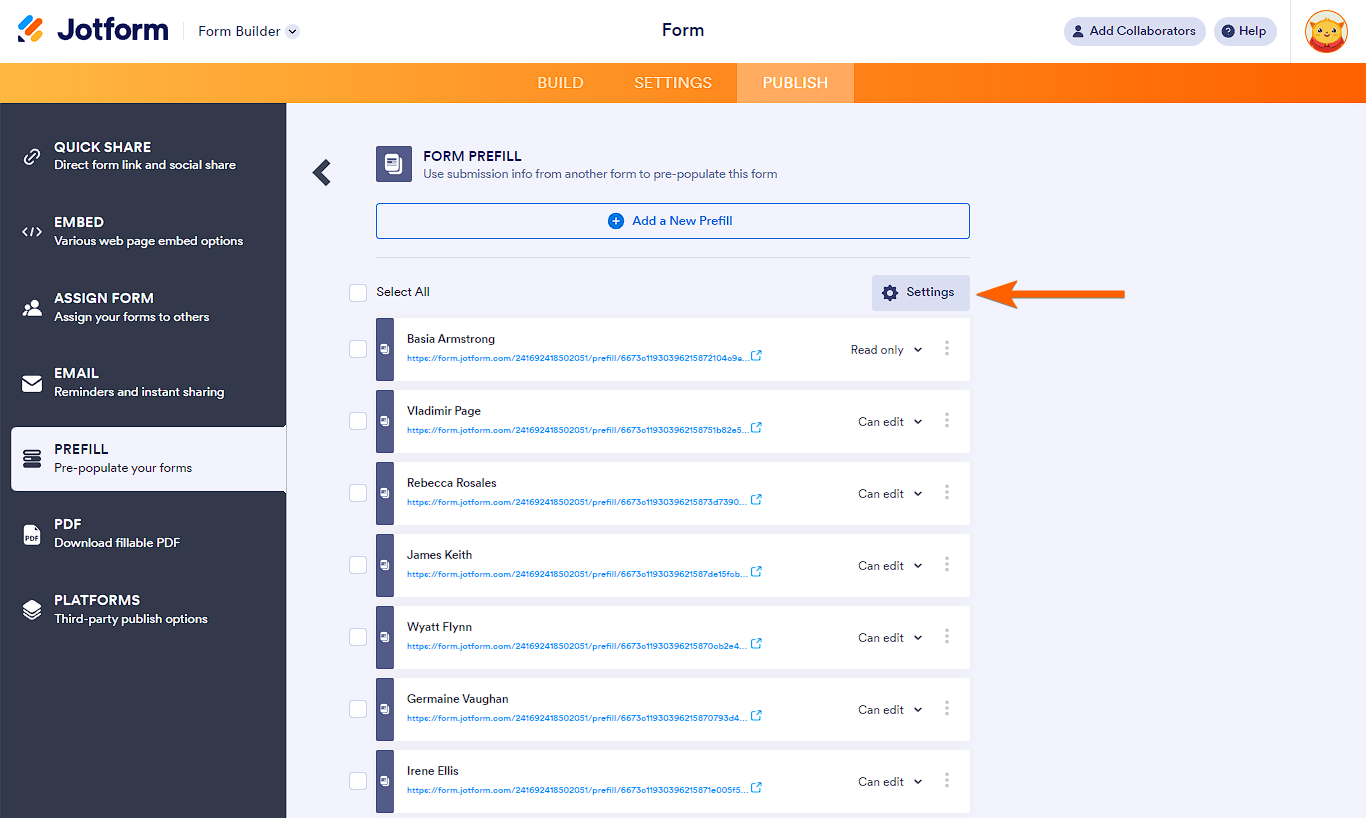Open external link icon for Germaine Vaughan
The height and width of the screenshot is (818, 1366).
tap(756, 715)
